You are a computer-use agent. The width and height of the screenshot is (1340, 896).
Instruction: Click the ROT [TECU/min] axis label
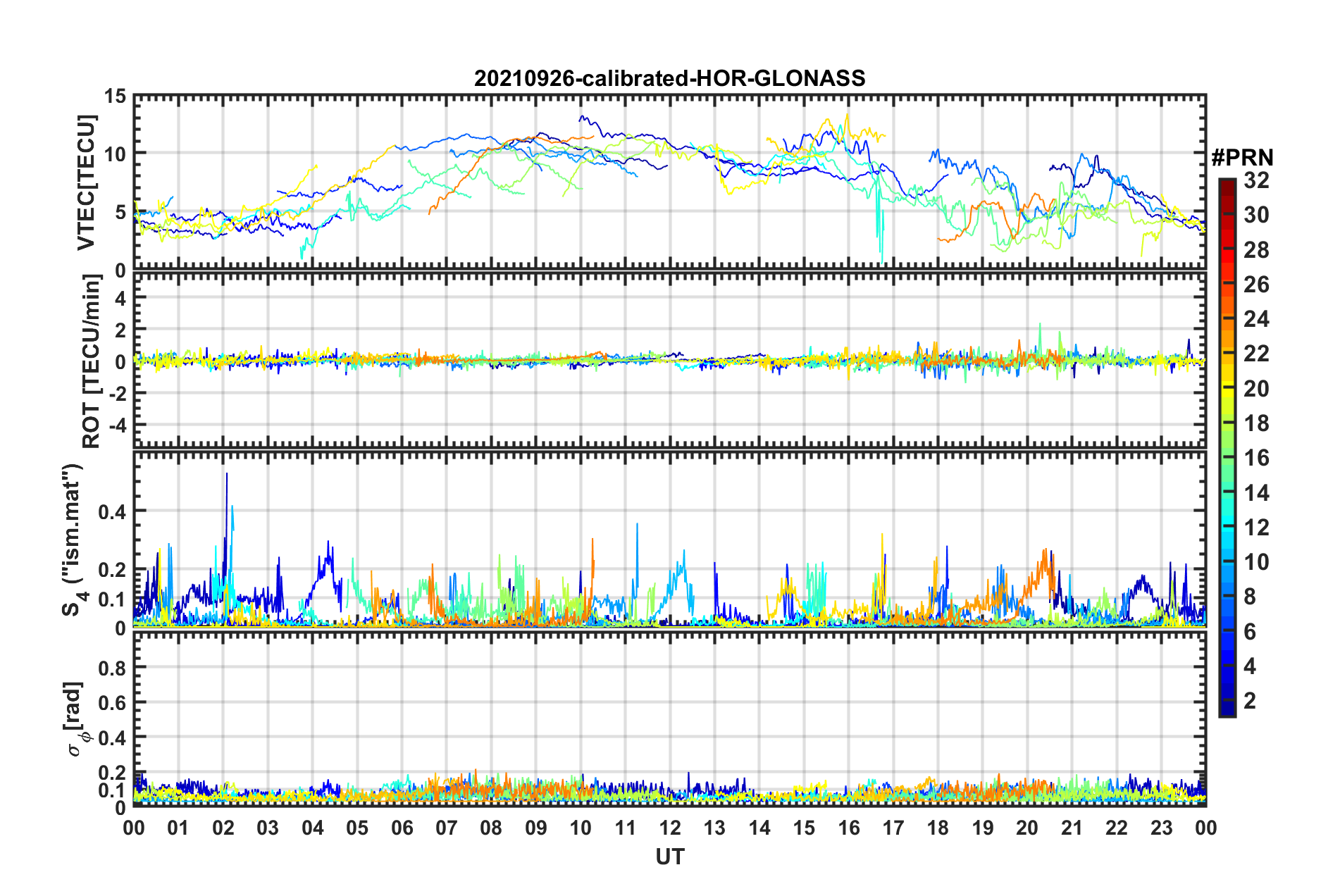pyautogui.click(x=92, y=361)
